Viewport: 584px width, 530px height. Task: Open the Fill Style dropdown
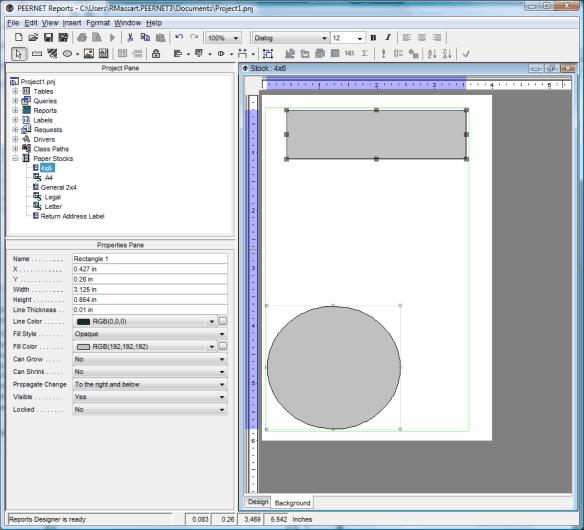(222, 334)
